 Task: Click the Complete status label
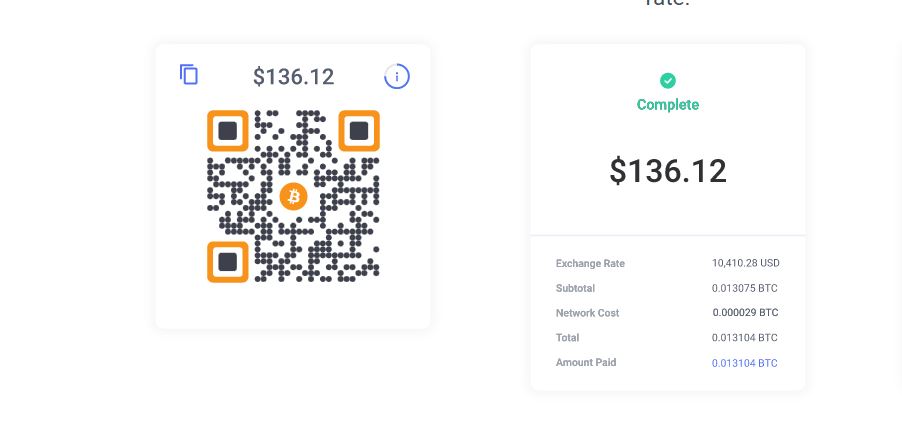668,105
